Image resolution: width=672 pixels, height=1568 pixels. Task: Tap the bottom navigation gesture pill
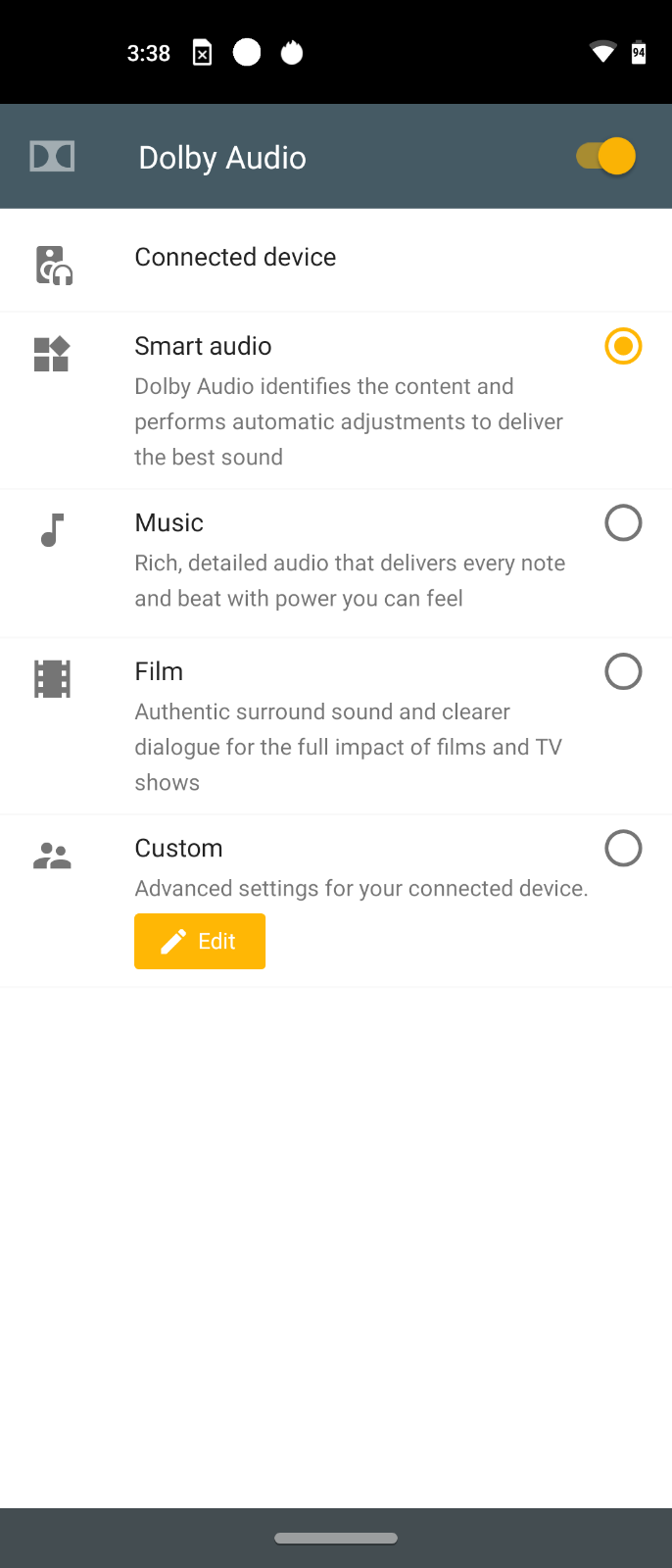[x=336, y=1538]
